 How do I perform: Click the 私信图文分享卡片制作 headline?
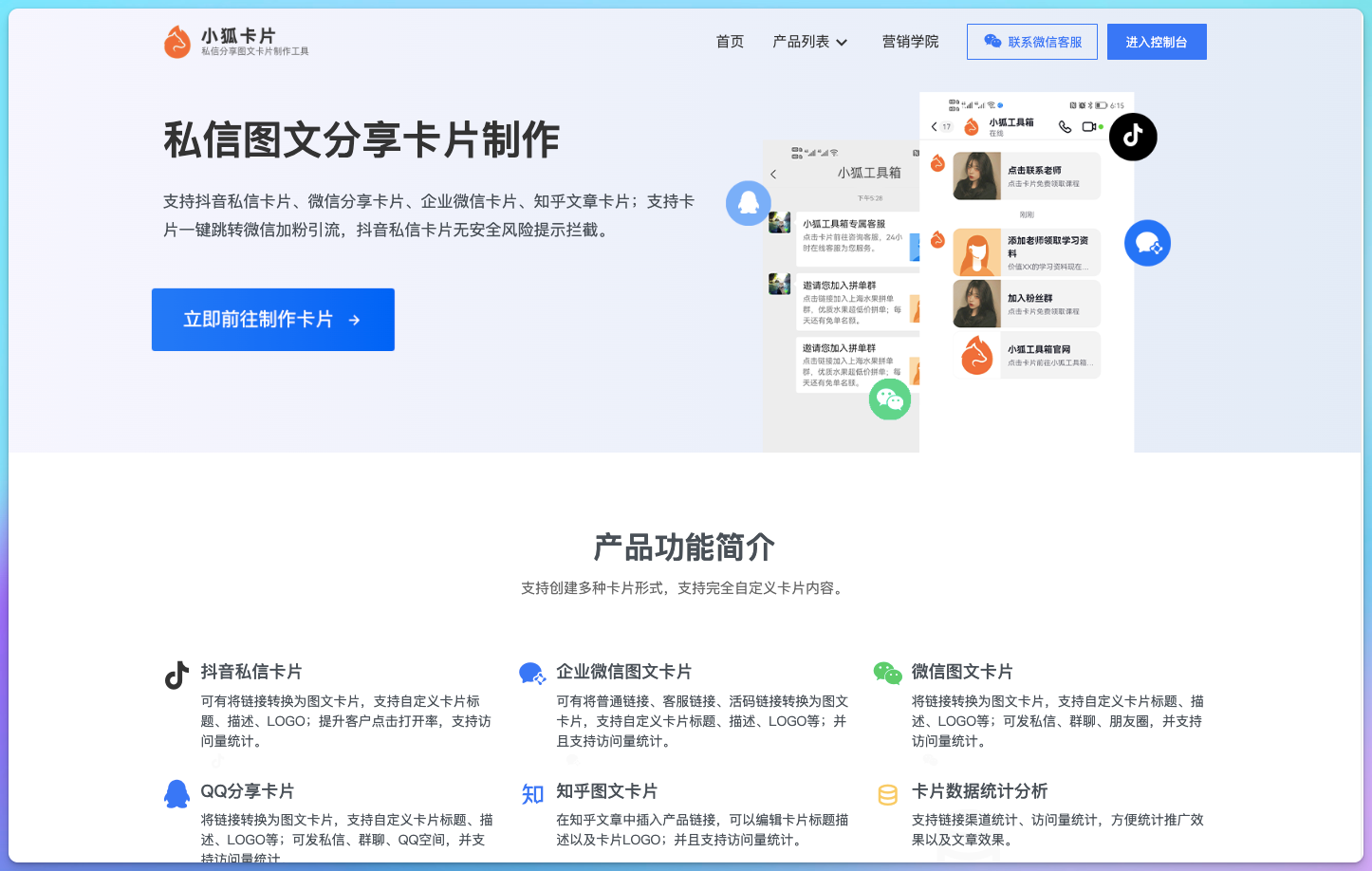(362, 139)
